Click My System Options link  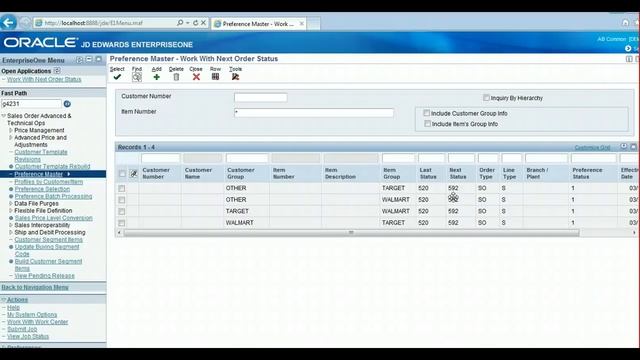(32, 315)
